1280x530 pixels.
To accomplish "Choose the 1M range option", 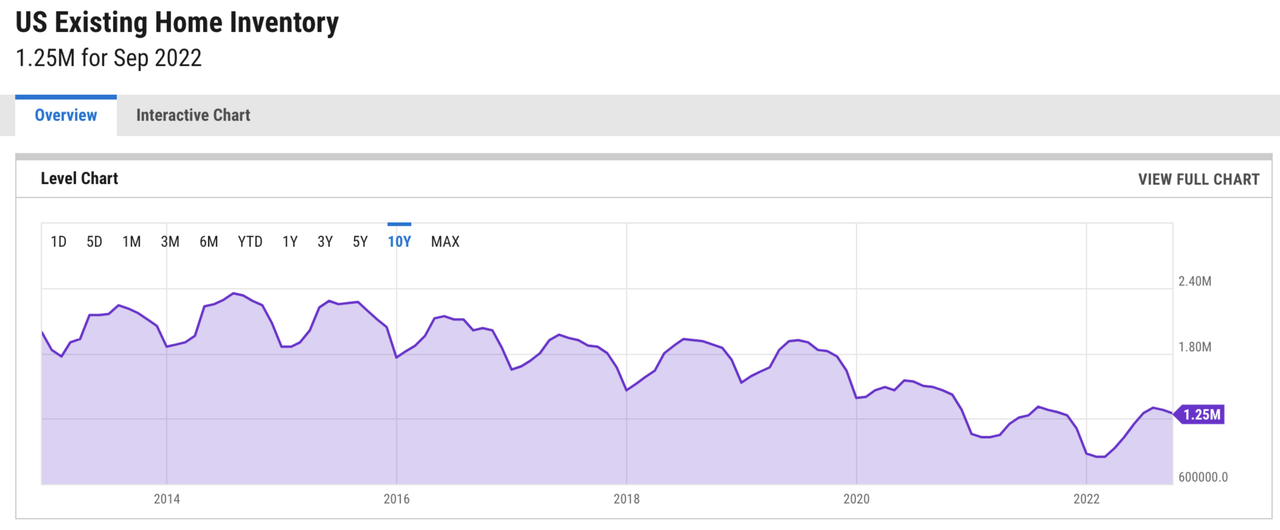I will (x=131, y=241).
